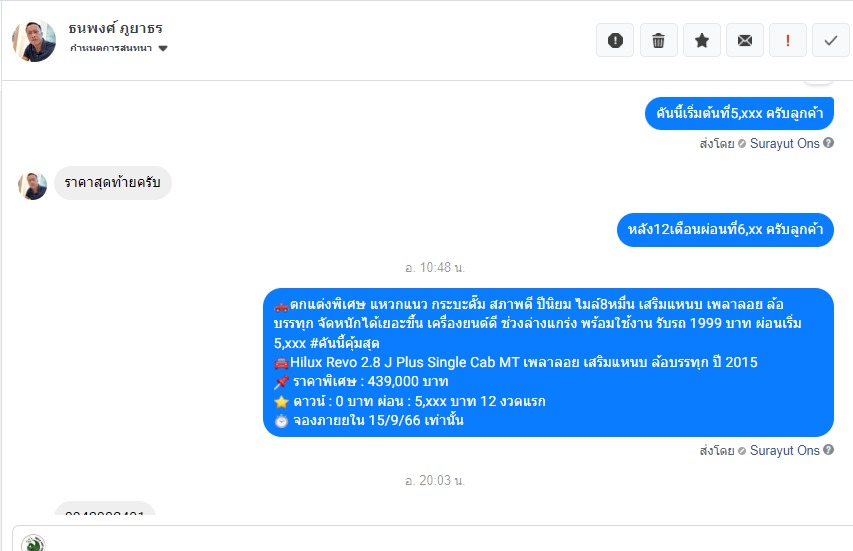Click the page avatar beside reply box
The image size is (853, 551).
(x=33, y=543)
